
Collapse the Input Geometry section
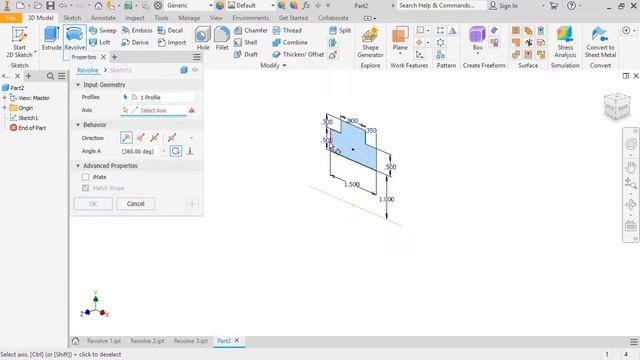pos(78,84)
